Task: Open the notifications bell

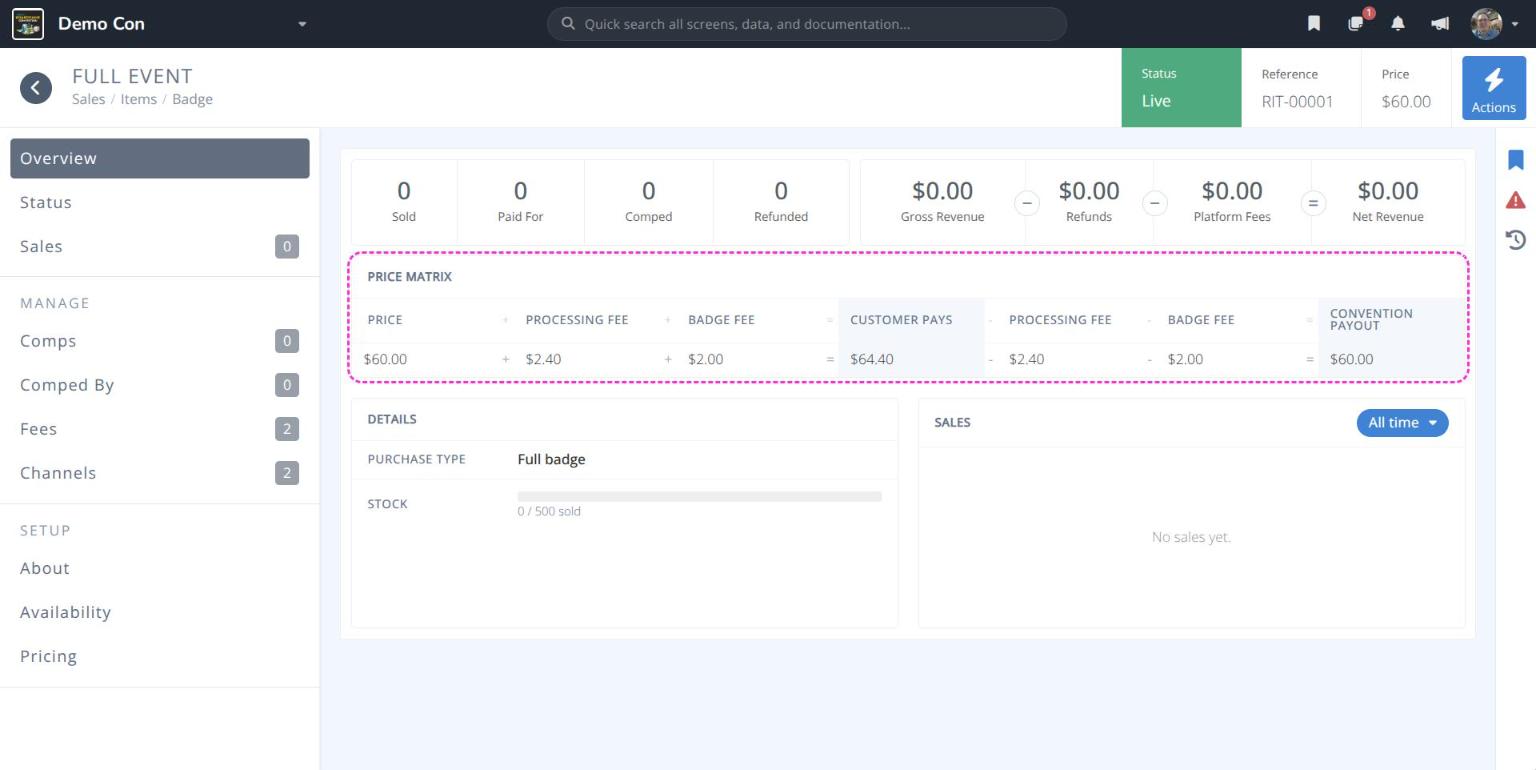Action: (1398, 24)
